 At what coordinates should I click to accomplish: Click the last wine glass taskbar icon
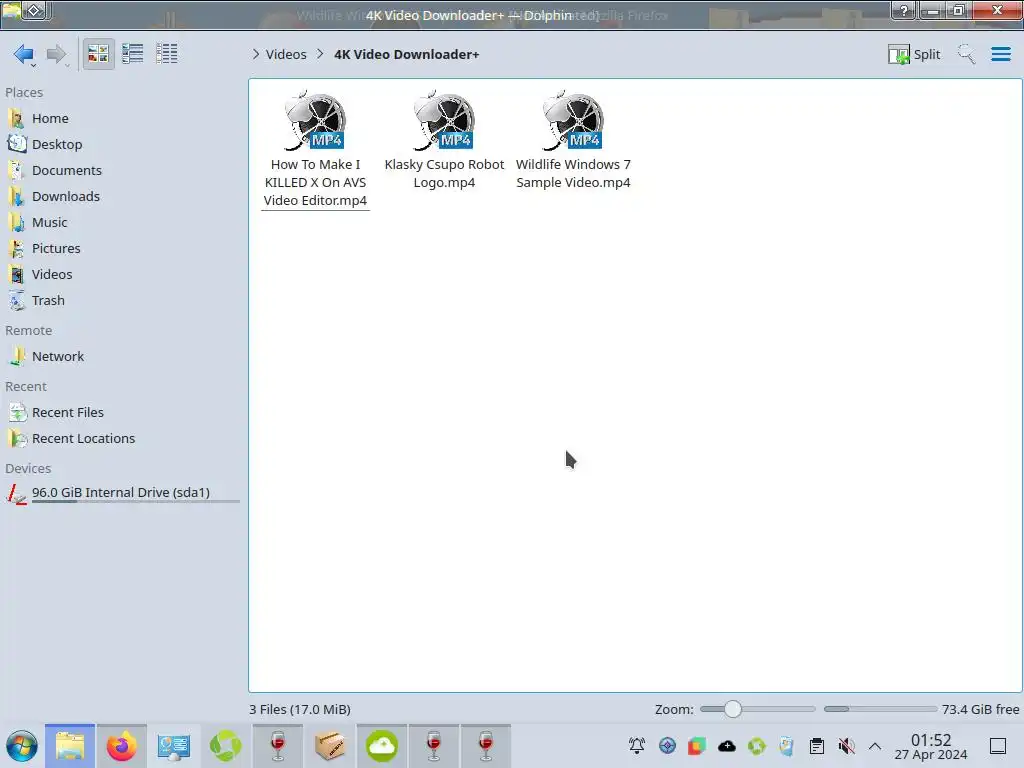pos(486,746)
